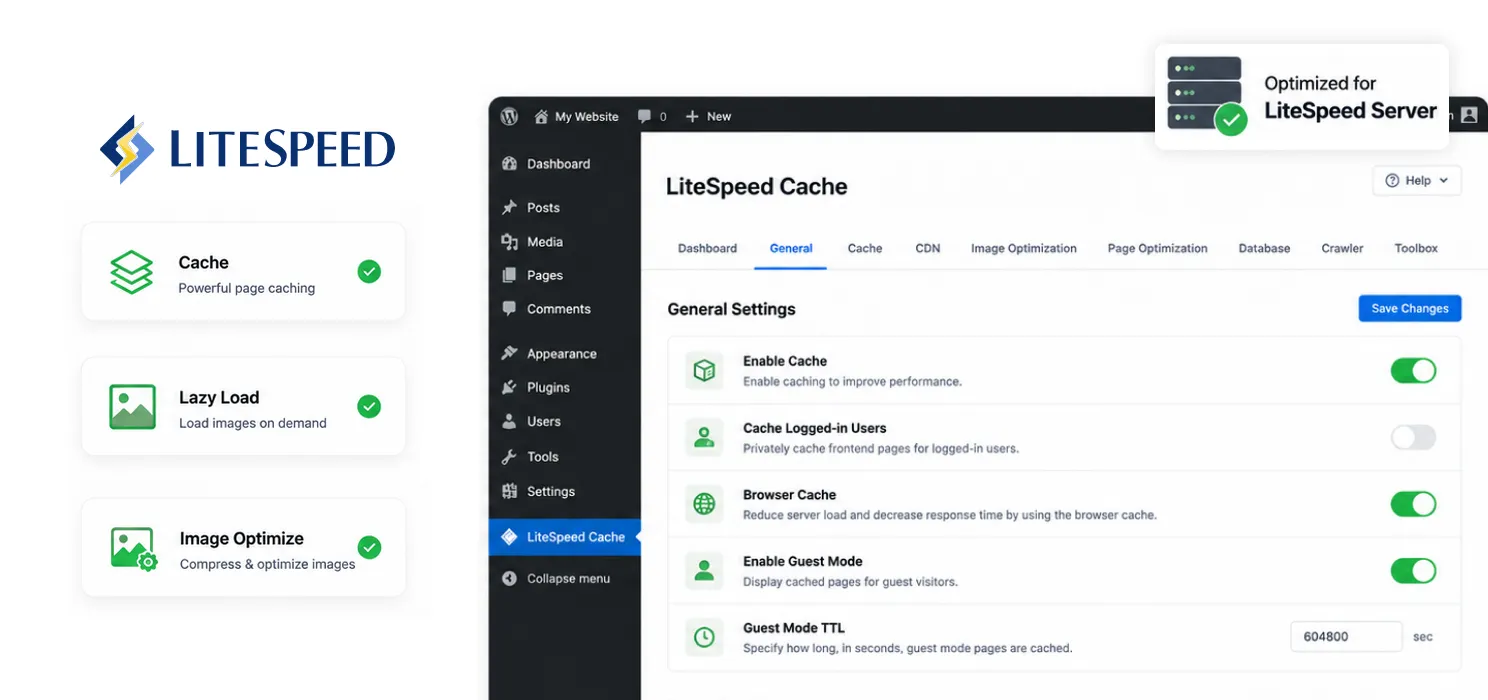Click the Browser Cache globe icon
This screenshot has width=1488, height=700.
(x=704, y=504)
